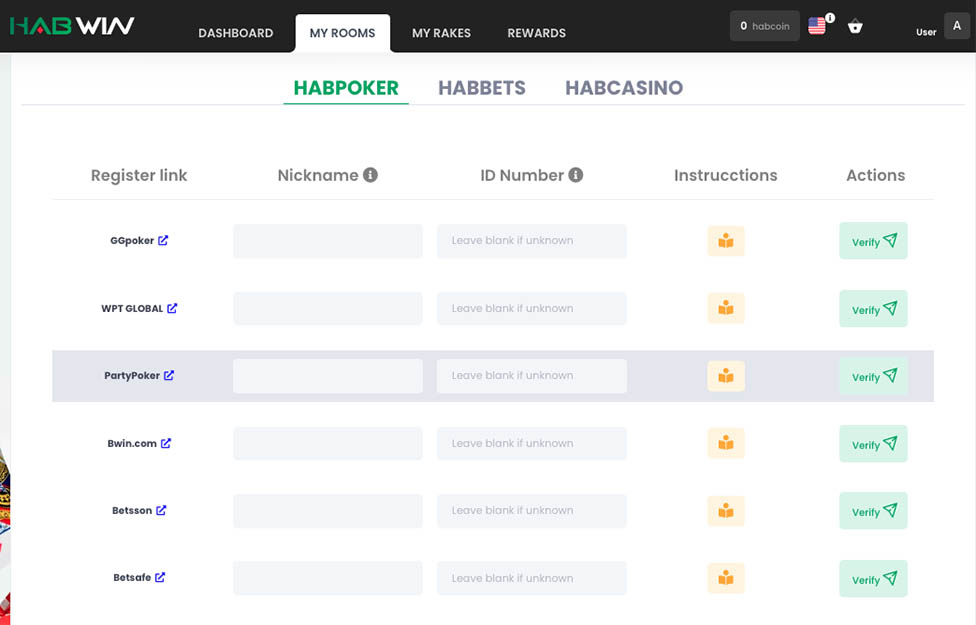The image size is (976, 625).
Task: Click the Actions column header
Action: point(875,176)
